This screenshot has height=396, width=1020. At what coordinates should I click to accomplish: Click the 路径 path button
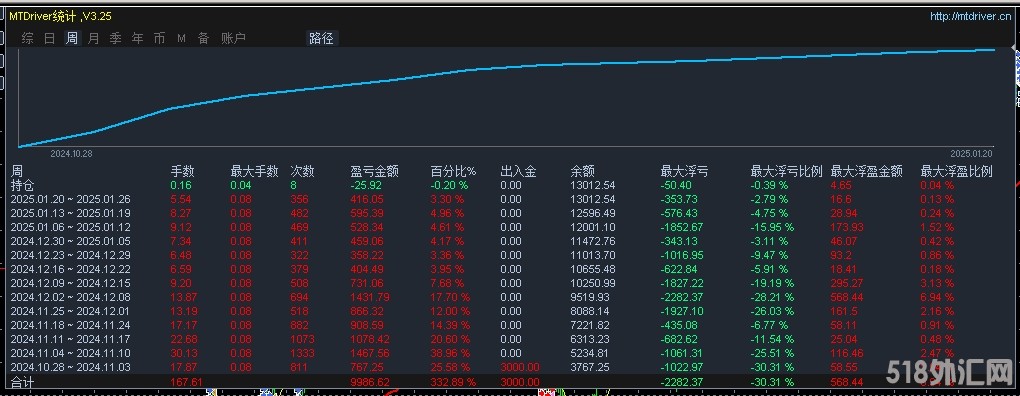(321, 38)
